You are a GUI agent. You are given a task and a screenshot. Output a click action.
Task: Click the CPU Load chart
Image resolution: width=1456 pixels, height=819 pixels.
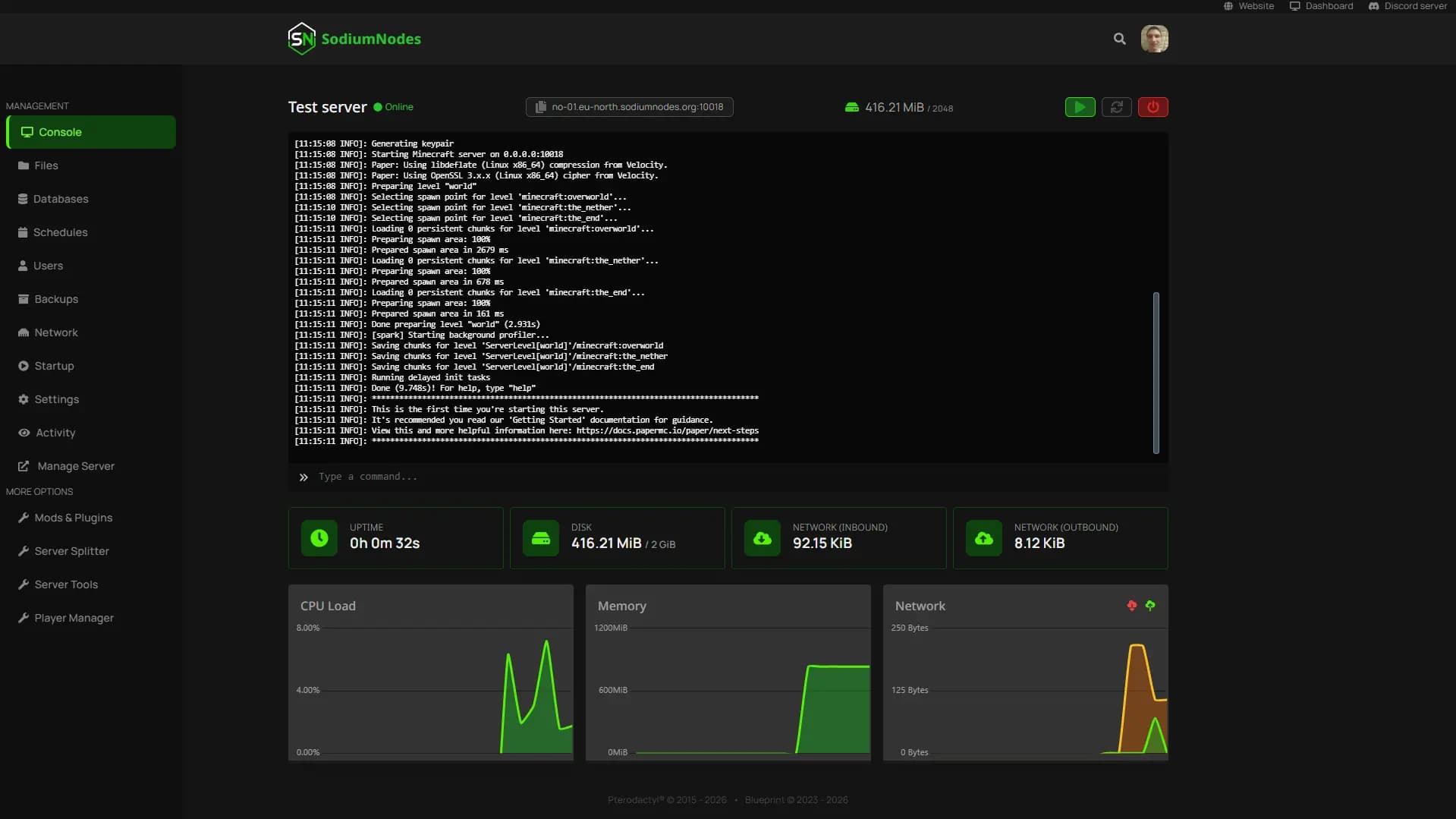(x=431, y=673)
